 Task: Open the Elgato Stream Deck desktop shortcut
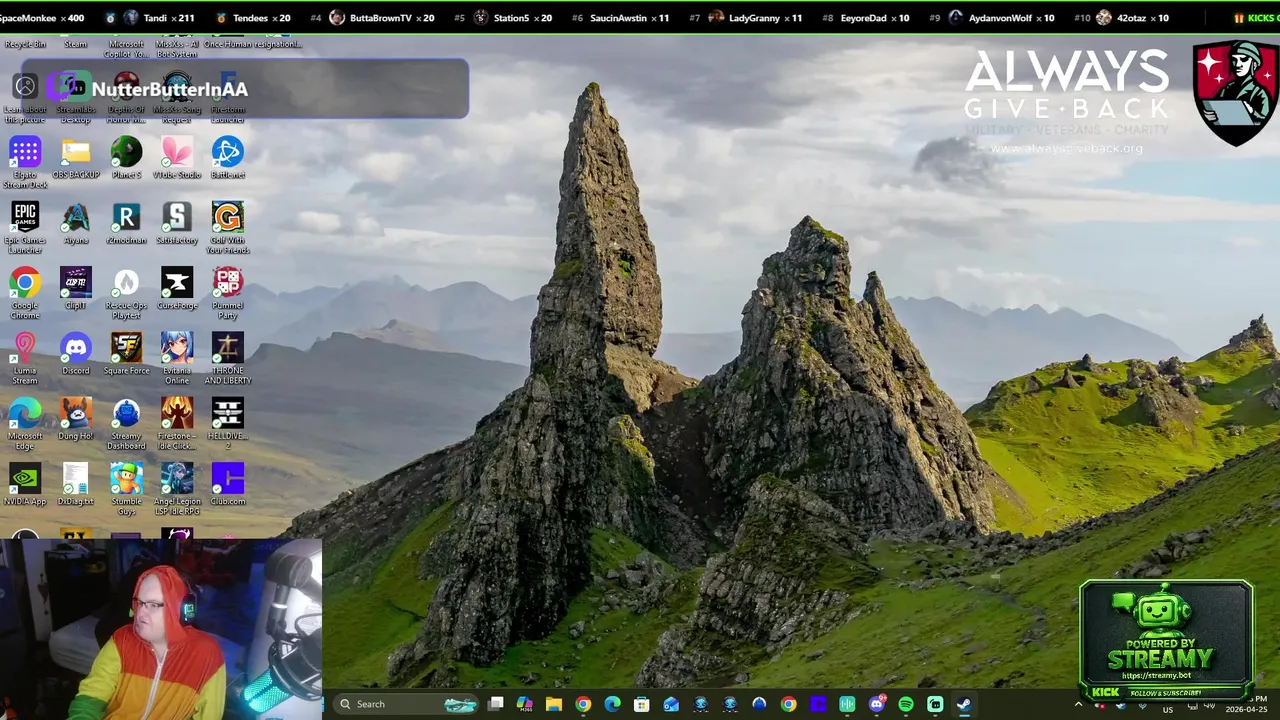25,162
